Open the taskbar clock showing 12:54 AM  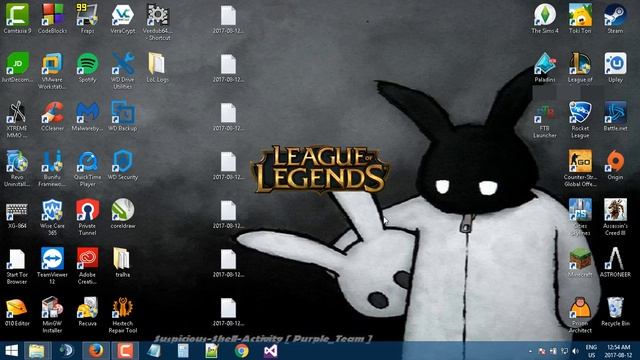[x=618, y=351]
